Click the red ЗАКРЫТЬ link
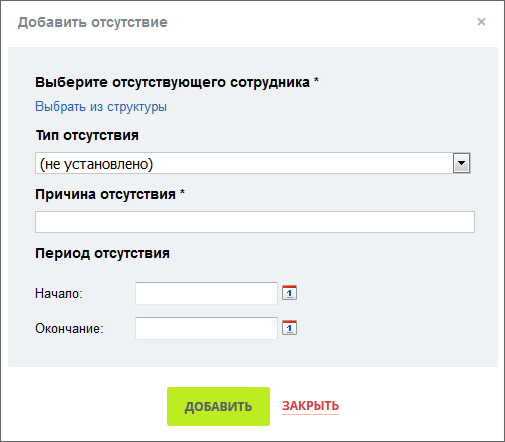 [x=310, y=406]
